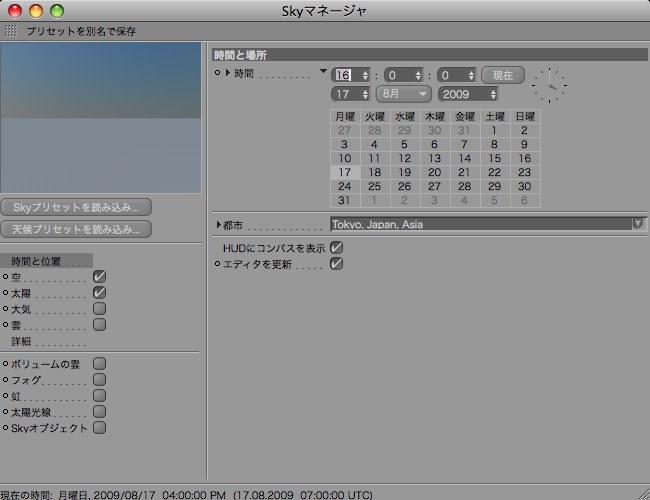Expand the 都市 disclosure triangle

[218, 225]
